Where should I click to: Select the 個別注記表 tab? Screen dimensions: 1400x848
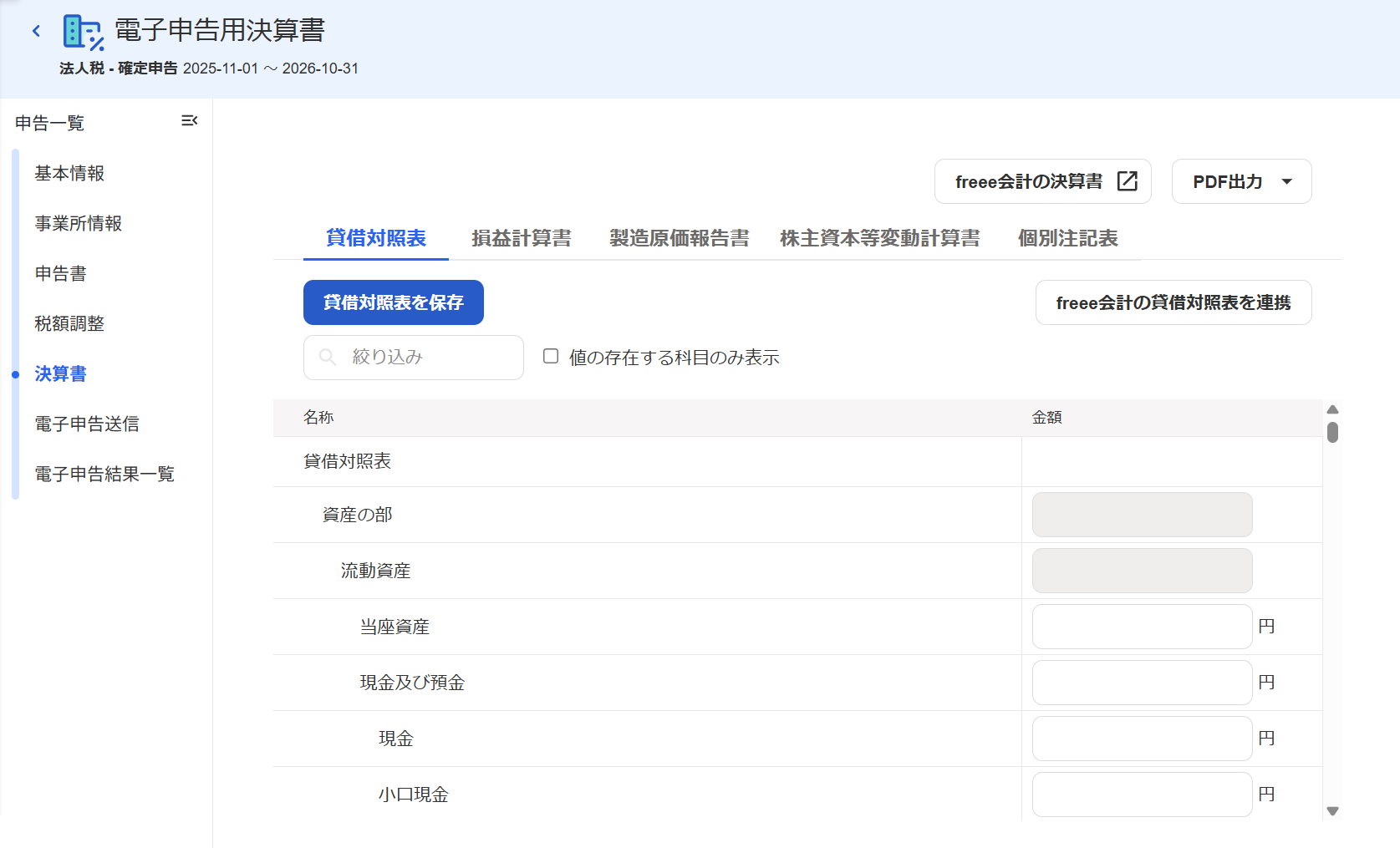[1068, 238]
